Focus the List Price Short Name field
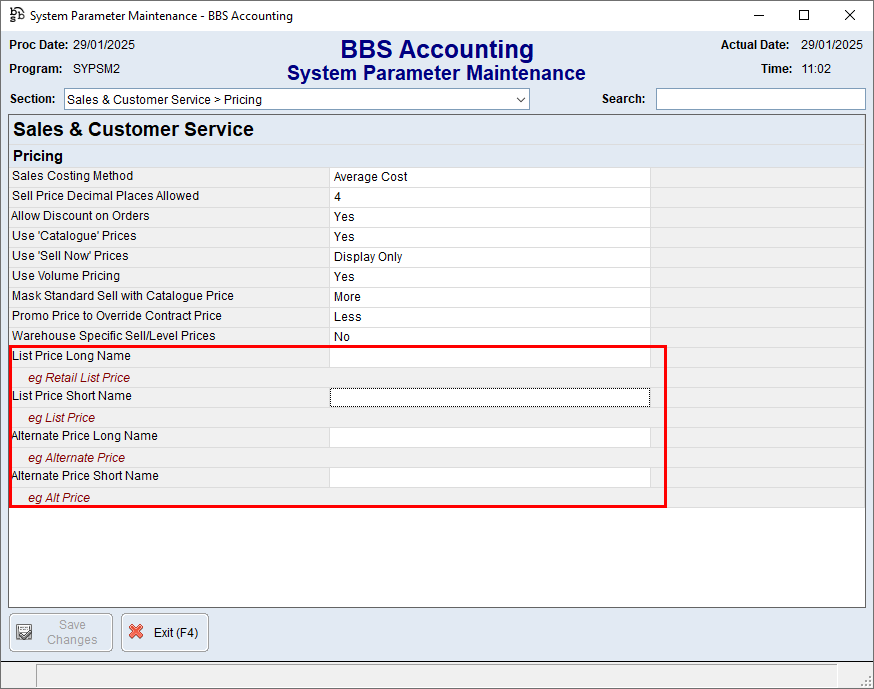Image resolution: width=874 pixels, height=689 pixels. [489, 397]
